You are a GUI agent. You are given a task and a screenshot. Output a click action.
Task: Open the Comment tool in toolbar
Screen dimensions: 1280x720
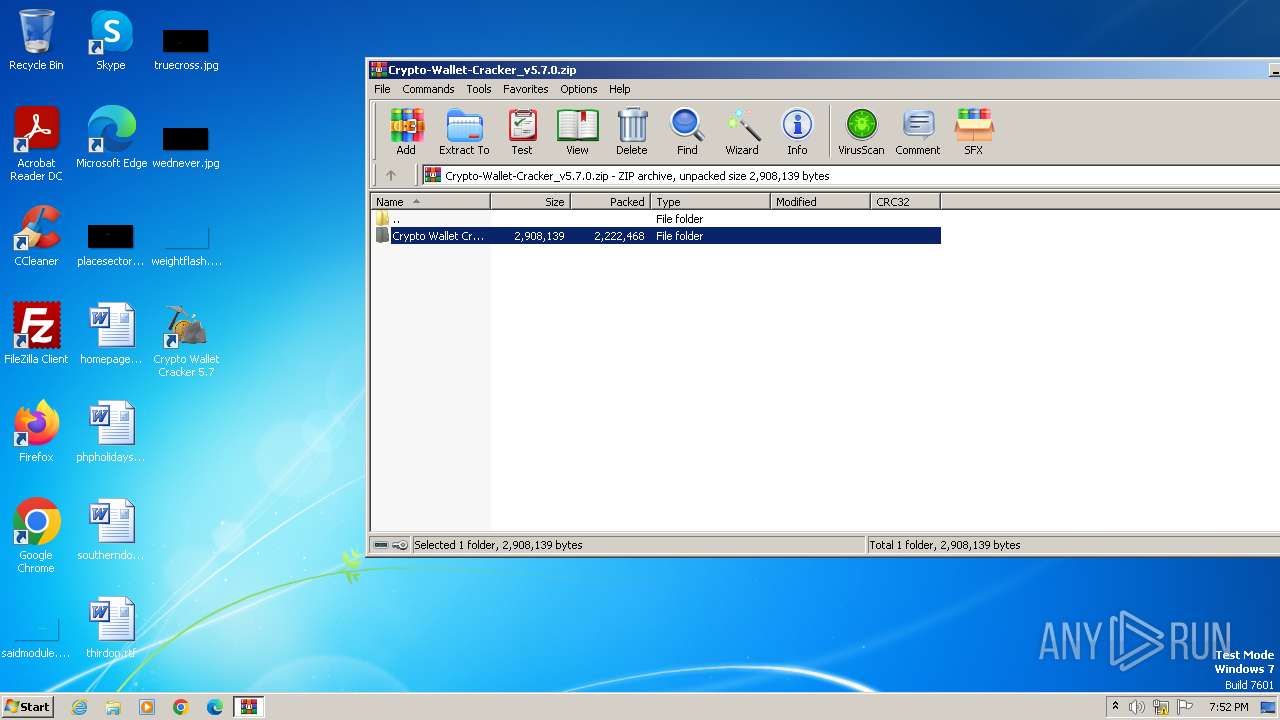coord(918,132)
